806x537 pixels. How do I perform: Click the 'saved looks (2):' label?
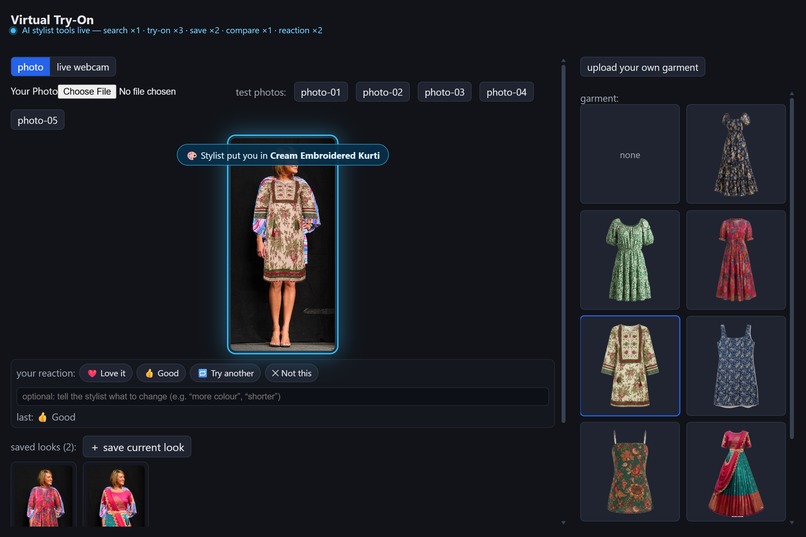[x=43, y=447]
